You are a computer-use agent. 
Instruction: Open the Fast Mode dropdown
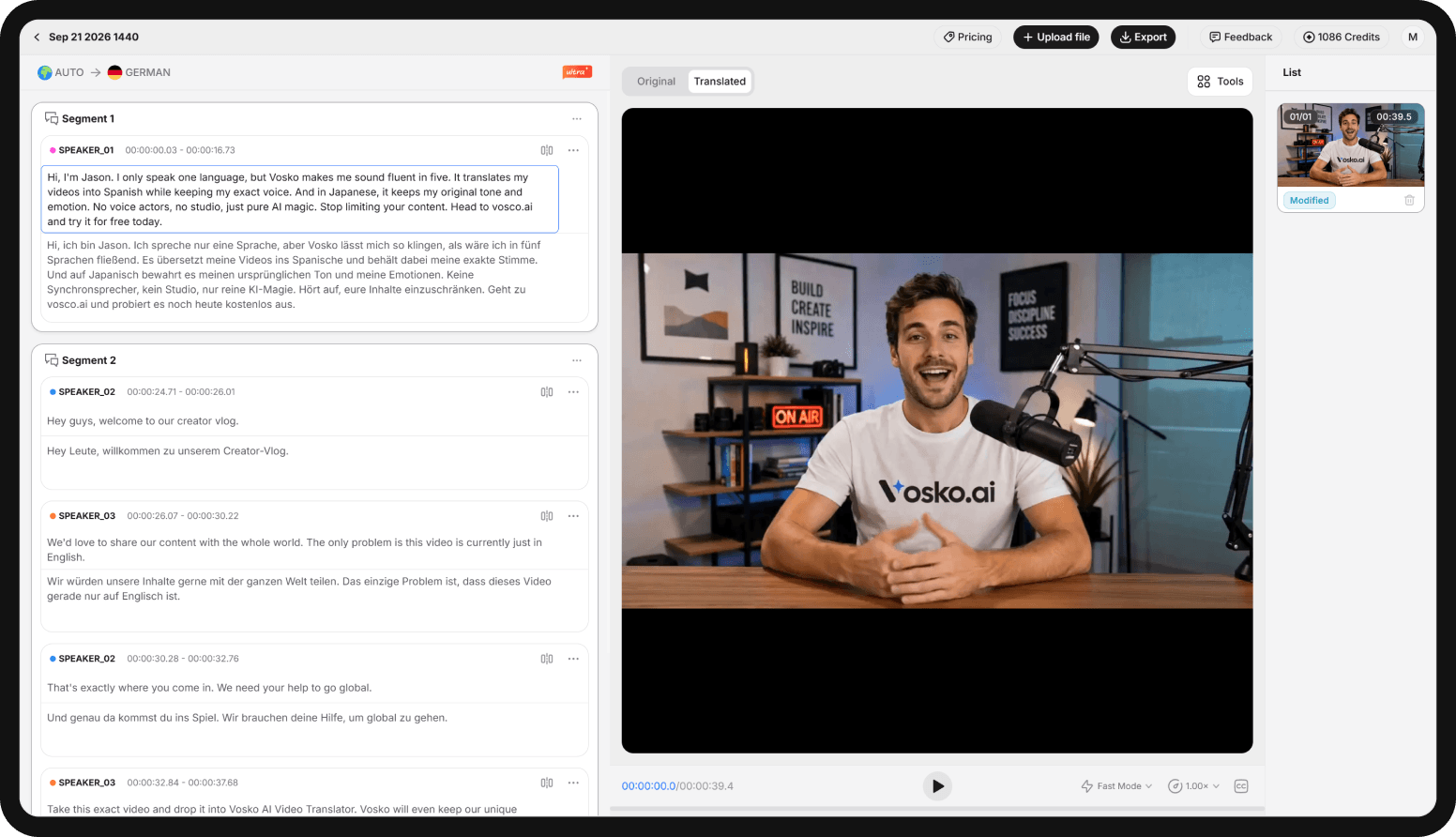tap(1116, 786)
